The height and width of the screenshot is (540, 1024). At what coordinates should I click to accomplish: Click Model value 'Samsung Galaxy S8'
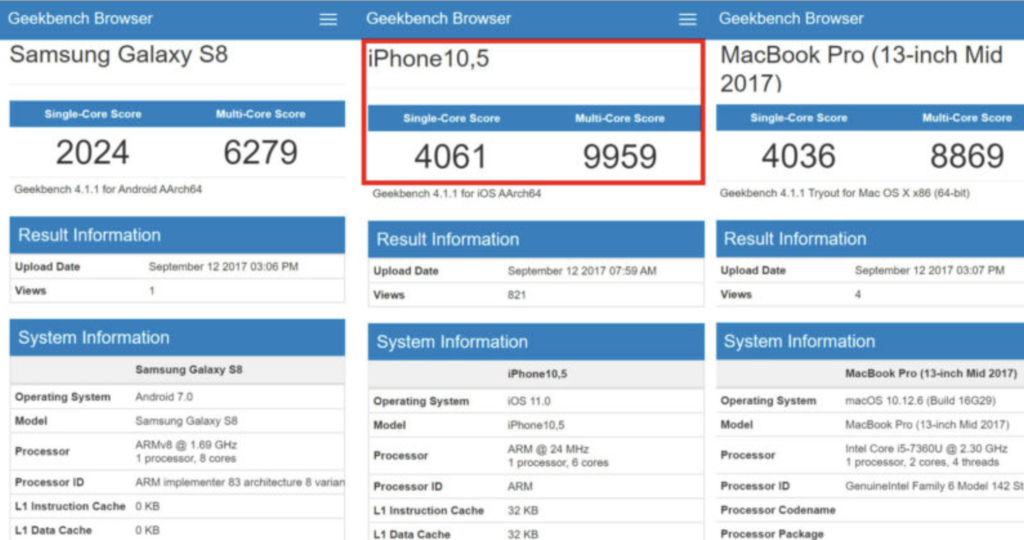click(186, 421)
